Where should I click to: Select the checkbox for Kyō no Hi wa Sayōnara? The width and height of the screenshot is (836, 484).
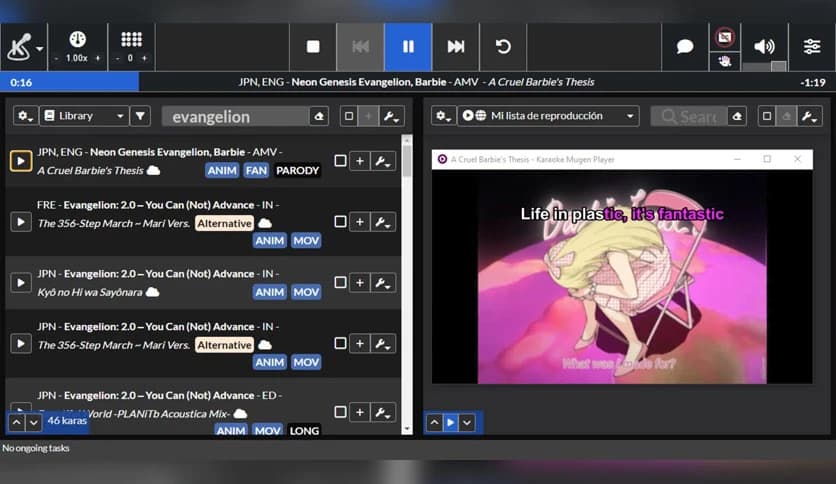point(340,282)
